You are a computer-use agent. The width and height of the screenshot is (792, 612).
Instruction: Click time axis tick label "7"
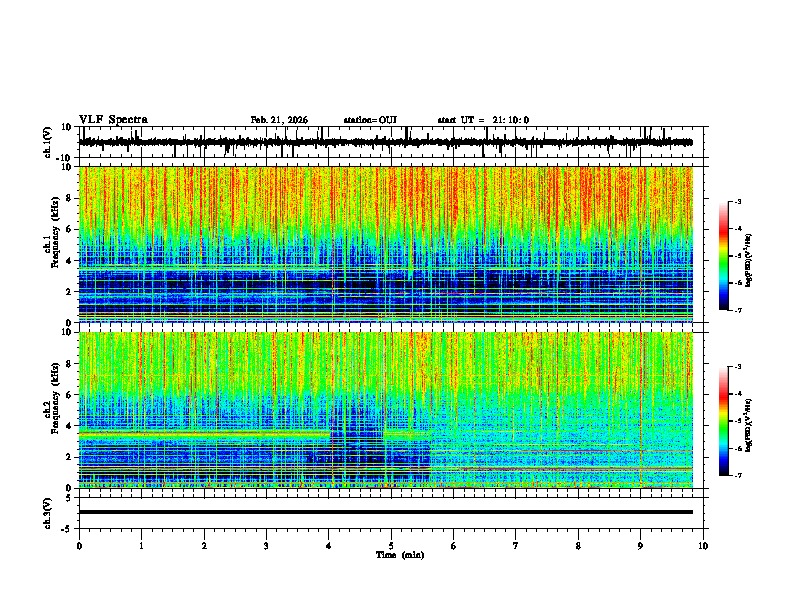(516, 546)
